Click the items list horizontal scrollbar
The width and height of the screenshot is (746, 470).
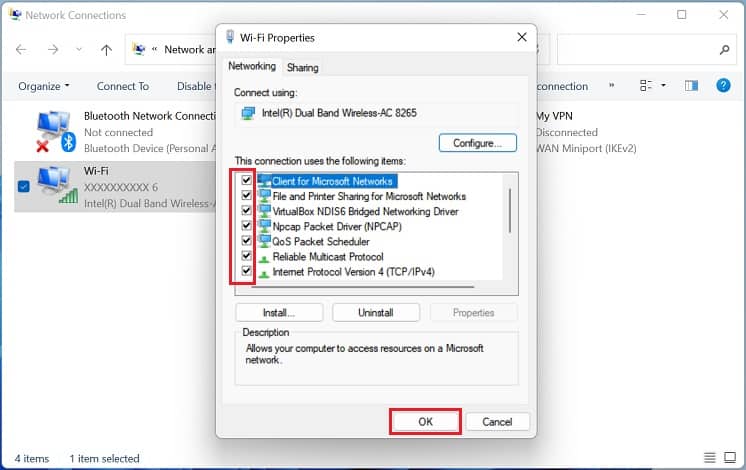[363, 286]
